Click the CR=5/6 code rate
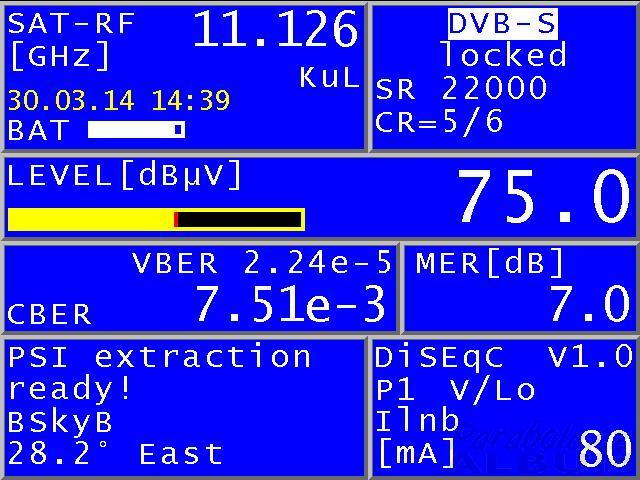This screenshot has width=640, height=480. (x=439, y=121)
